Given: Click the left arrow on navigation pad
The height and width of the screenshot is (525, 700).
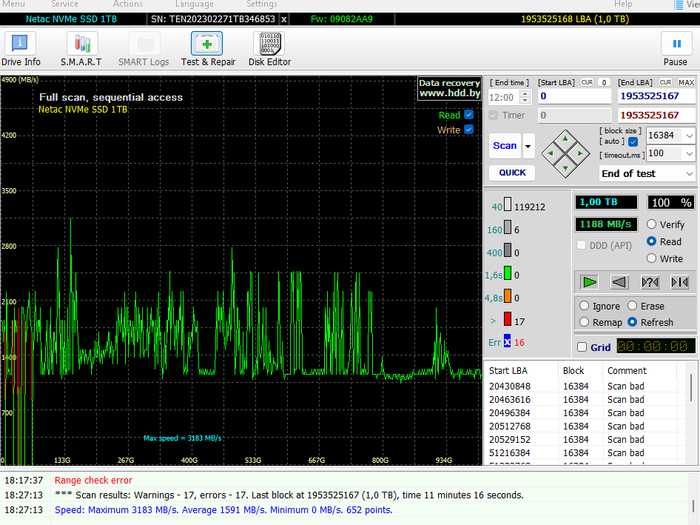Looking at the screenshot, I should [550, 154].
